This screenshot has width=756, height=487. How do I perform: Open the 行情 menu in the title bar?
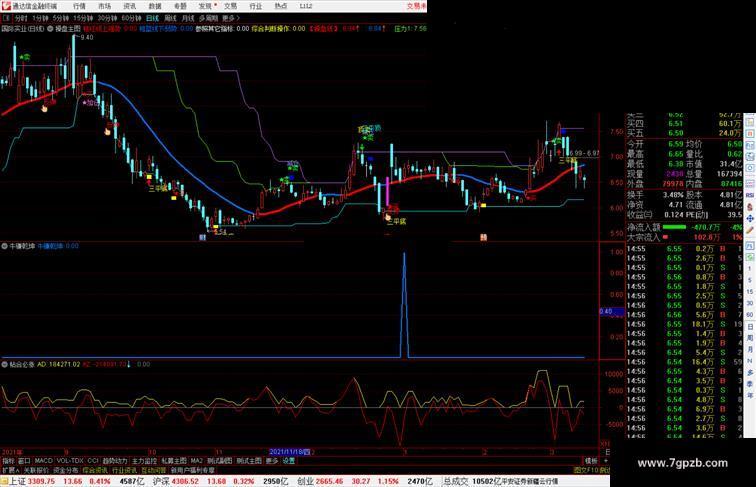tap(79, 6)
